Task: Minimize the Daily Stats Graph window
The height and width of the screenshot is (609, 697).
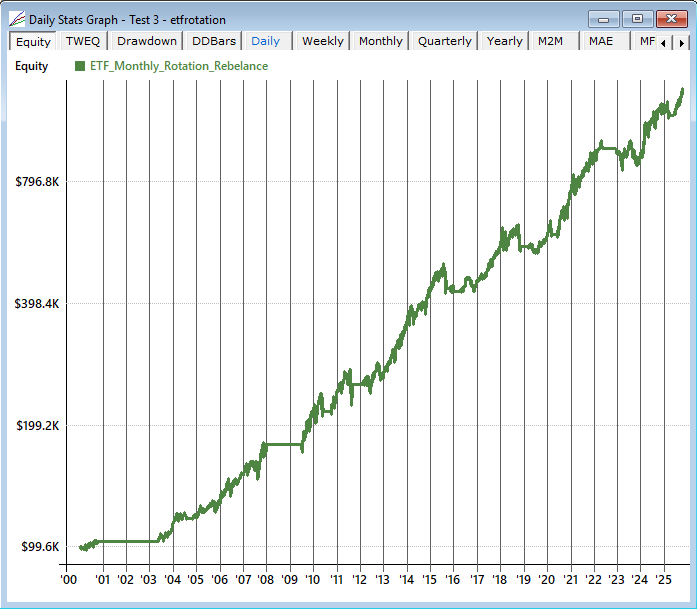Action: (603, 19)
